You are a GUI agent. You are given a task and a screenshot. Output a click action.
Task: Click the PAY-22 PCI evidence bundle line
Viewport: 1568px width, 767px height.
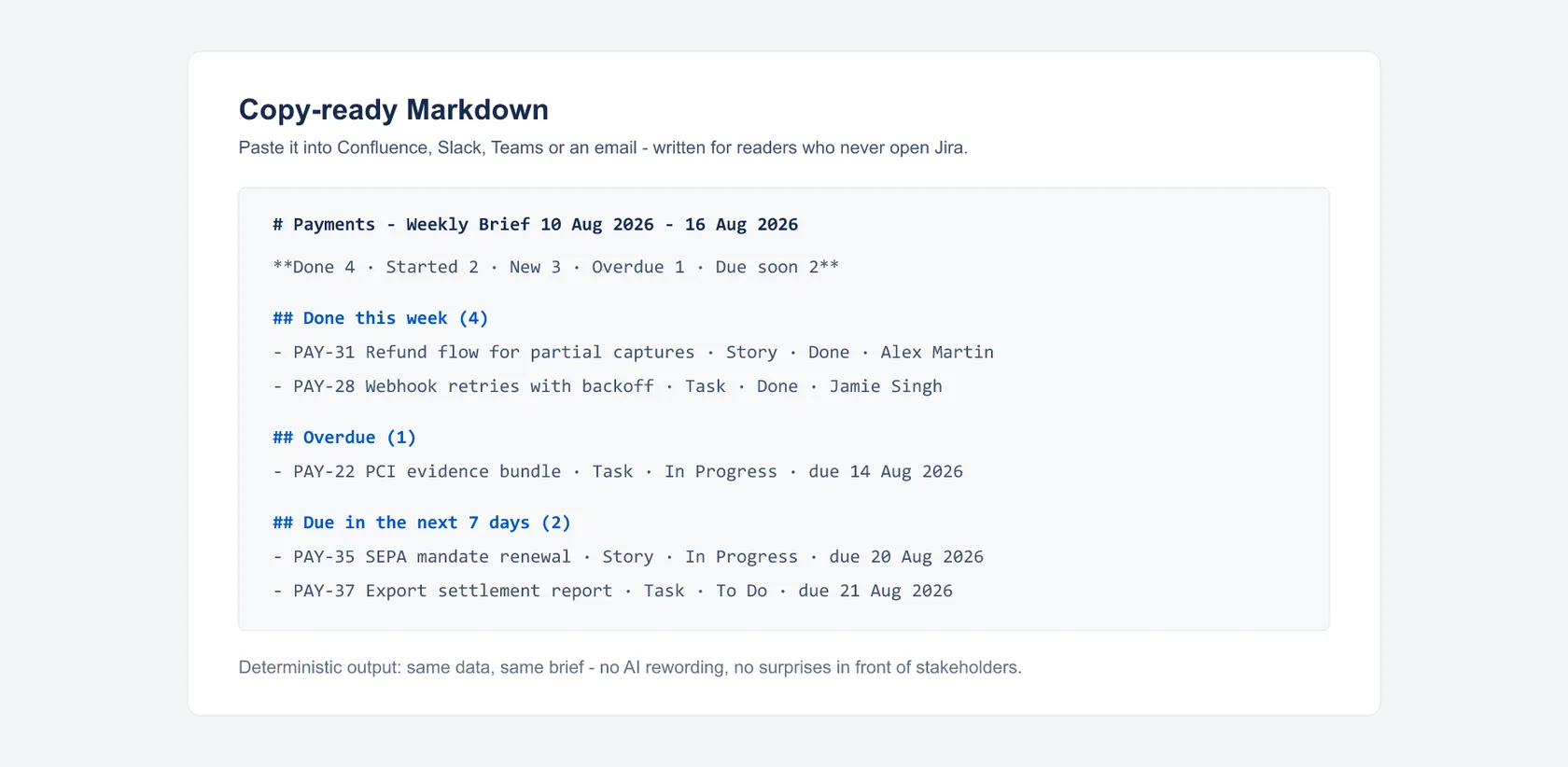(617, 472)
